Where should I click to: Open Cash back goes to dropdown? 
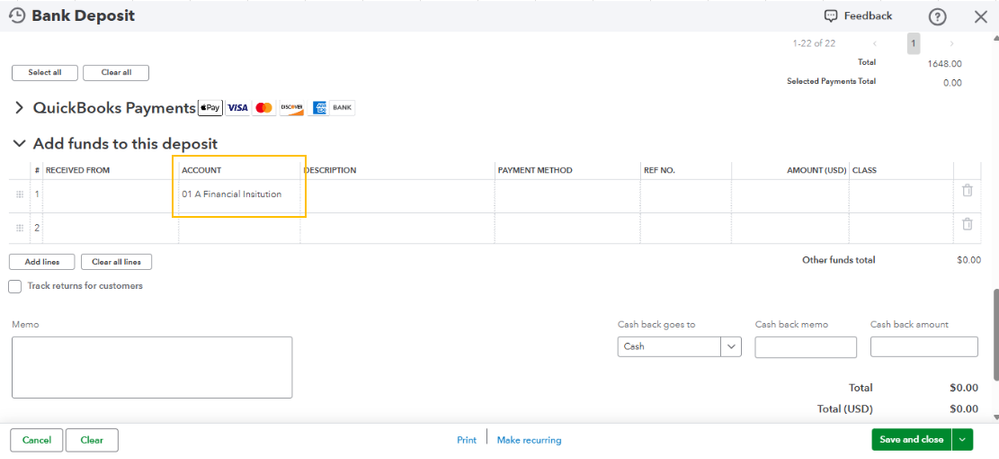(731, 347)
